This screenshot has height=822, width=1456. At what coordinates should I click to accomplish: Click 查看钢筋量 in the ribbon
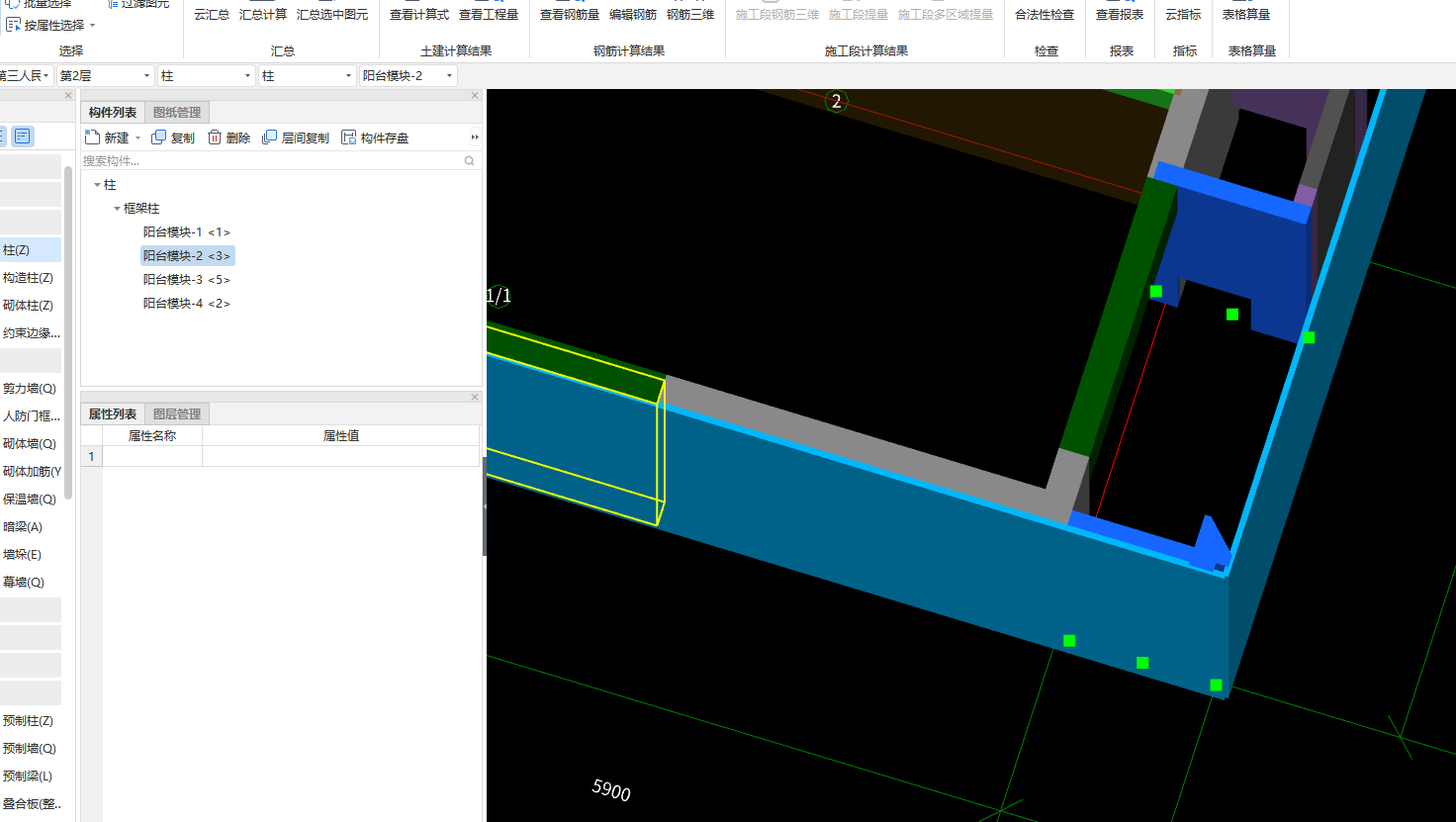coord(570,14)
